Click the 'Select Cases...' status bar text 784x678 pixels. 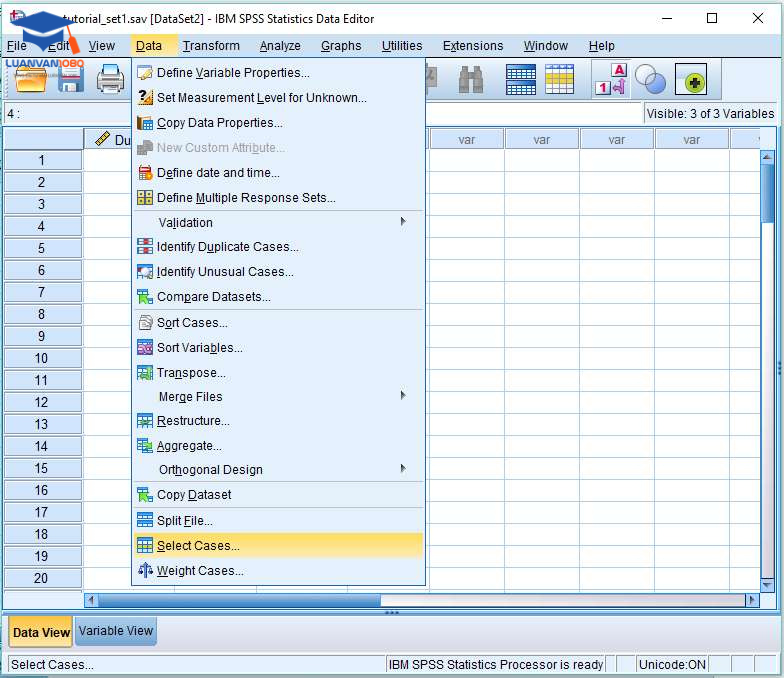52,664
